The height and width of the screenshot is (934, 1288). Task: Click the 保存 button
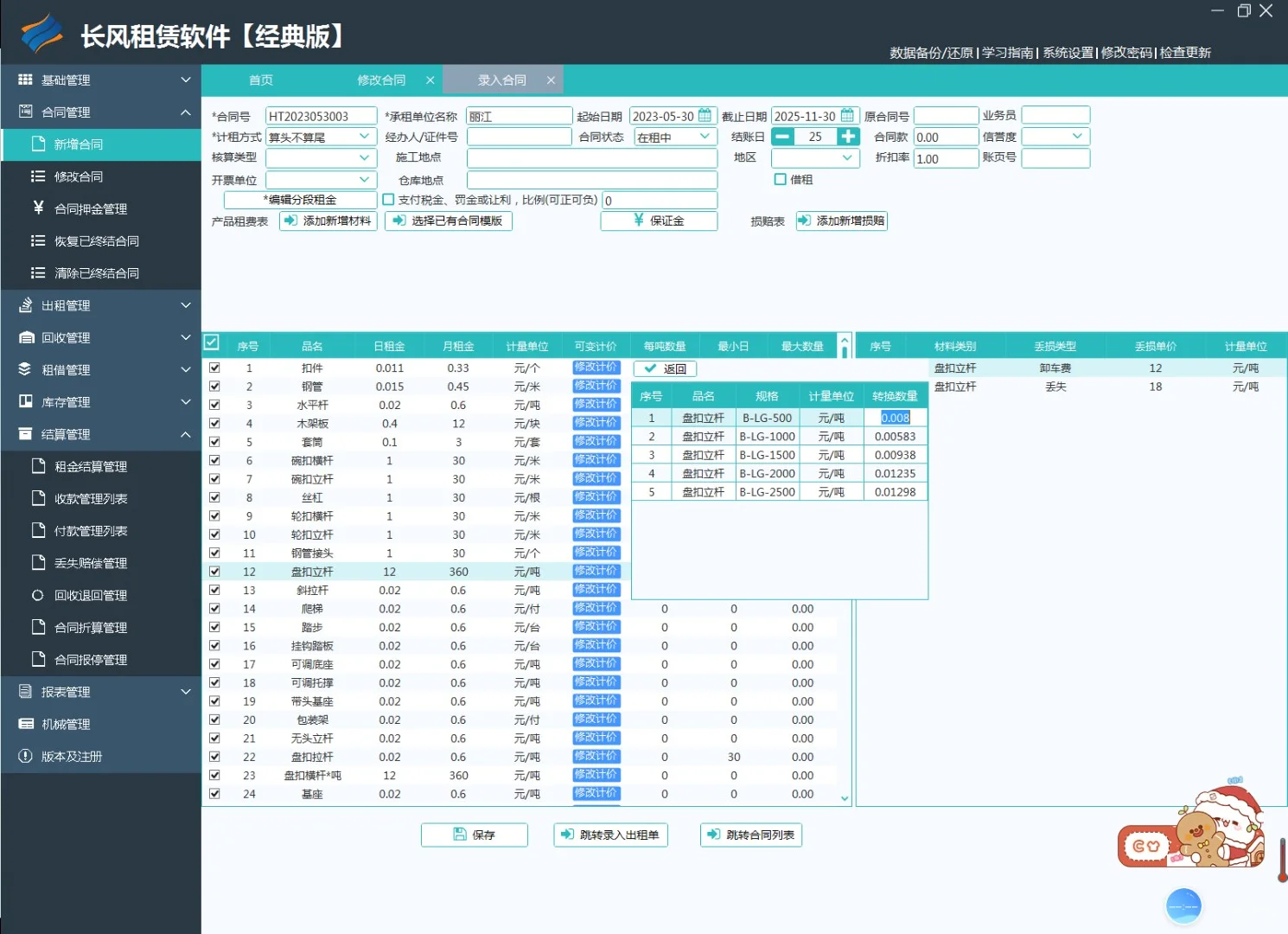(x=475, y=835)
